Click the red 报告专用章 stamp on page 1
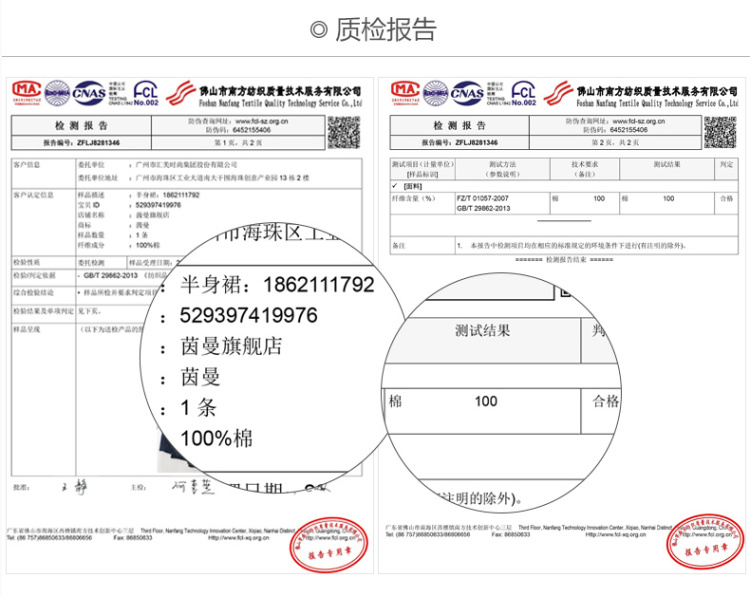Image resolution: width=750 pixels, height=597 pixels. coord(328,544)
